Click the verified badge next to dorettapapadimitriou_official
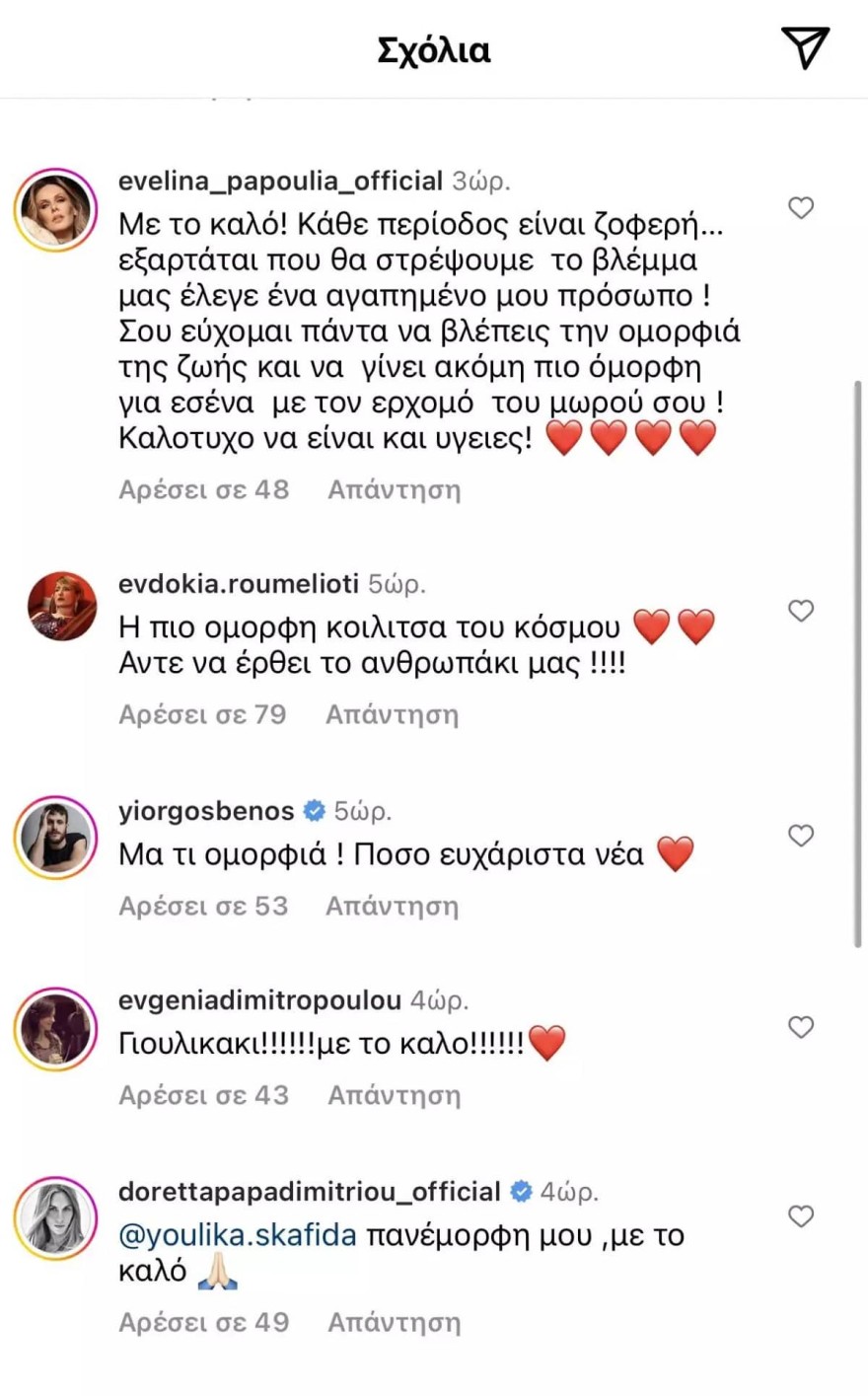The height and width of the screenshot is (1396, 868). tap(520, 1191)
